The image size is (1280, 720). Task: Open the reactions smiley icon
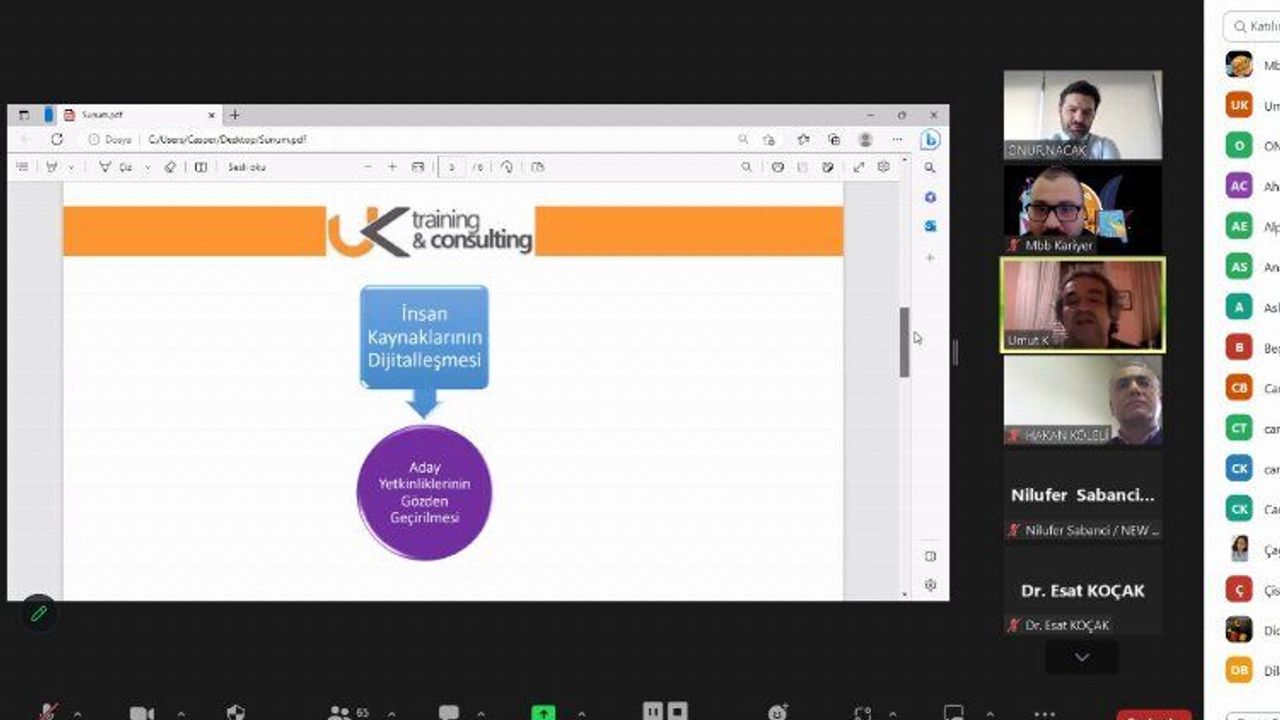[778, 712]
